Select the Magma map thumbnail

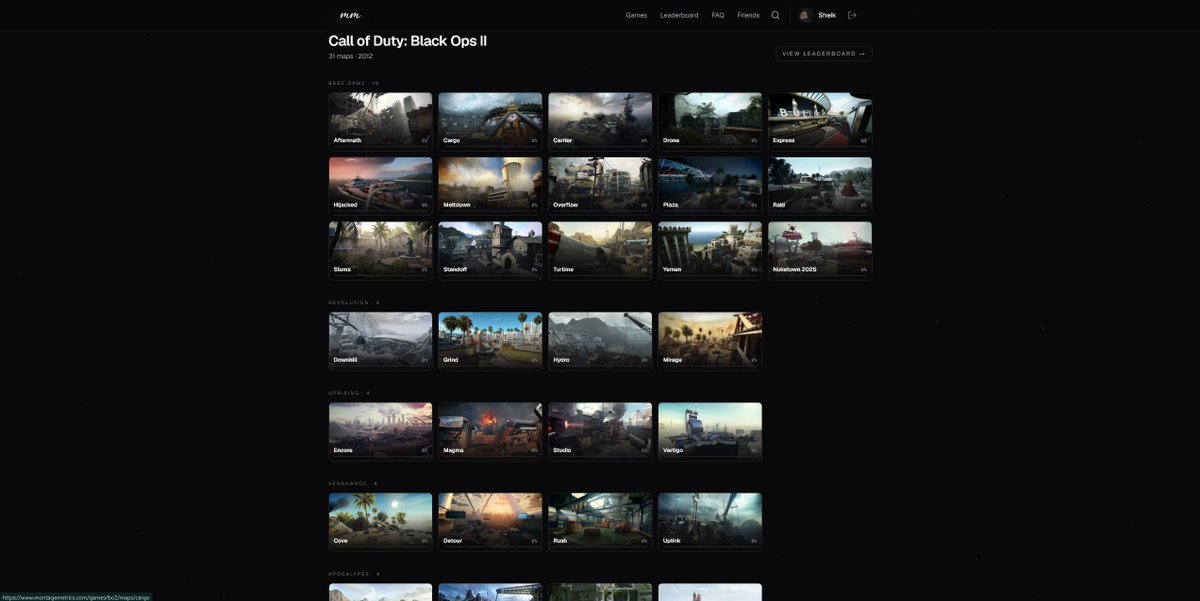[x=491, y=431]
